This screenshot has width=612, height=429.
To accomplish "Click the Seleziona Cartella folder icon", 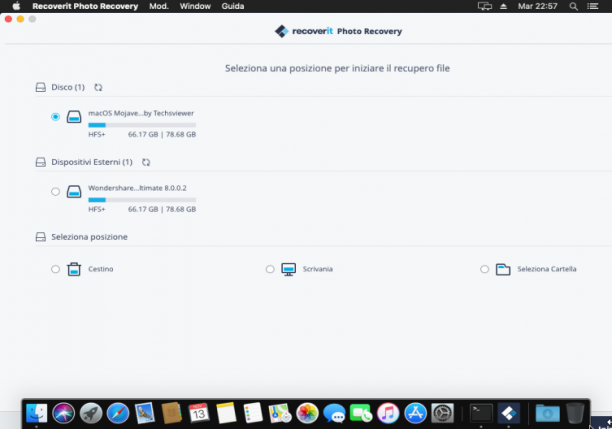I will click(503, 269).
